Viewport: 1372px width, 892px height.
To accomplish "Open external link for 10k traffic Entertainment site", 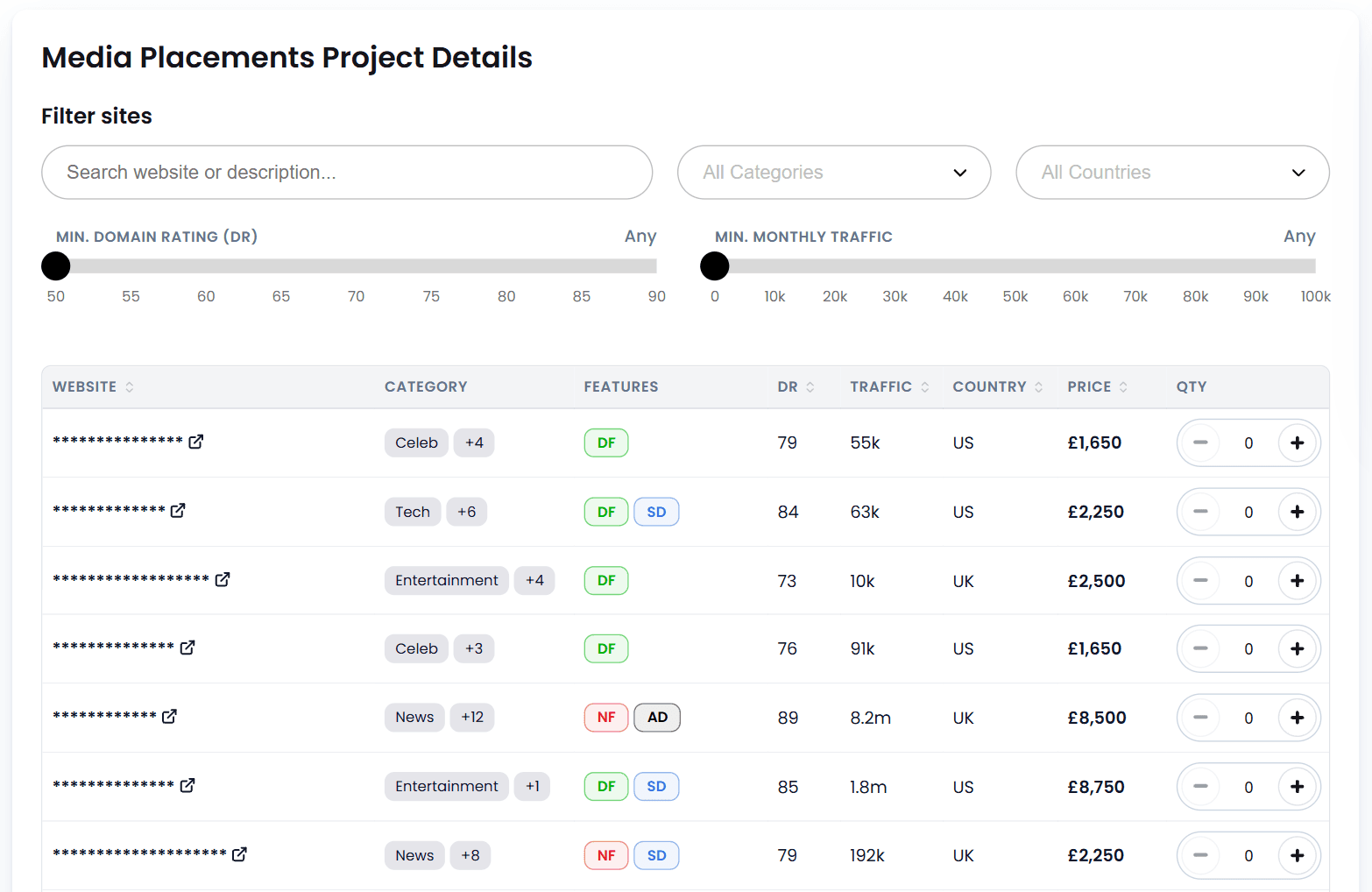I will point(223,579).
